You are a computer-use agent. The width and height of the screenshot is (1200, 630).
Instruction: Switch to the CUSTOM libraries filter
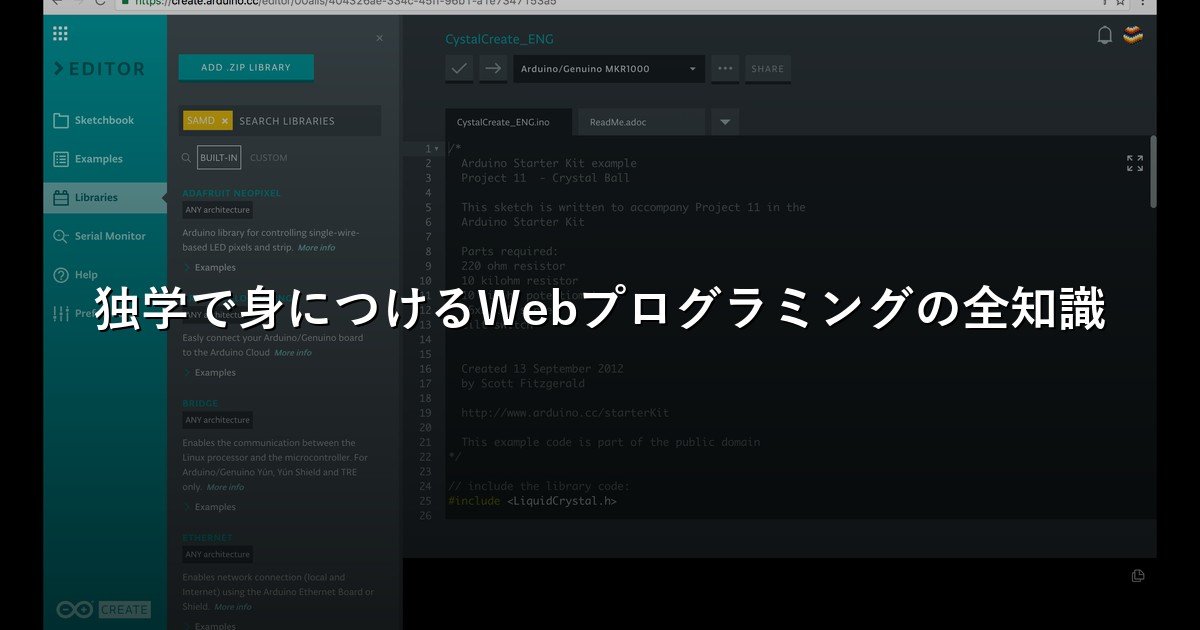(x=268, y=157)
